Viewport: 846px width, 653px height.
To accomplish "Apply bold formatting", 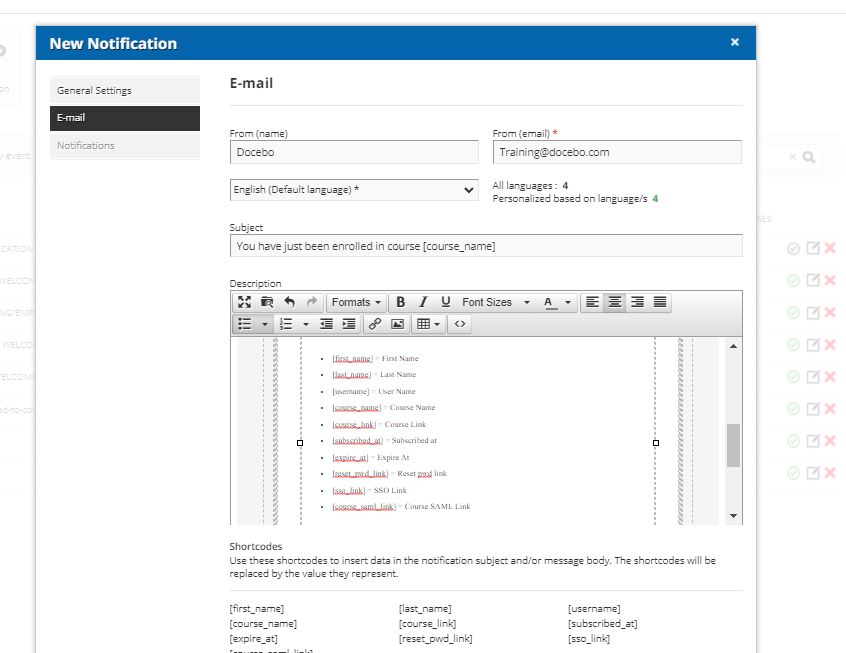I will pyautogui.click(x=400, y=302).
